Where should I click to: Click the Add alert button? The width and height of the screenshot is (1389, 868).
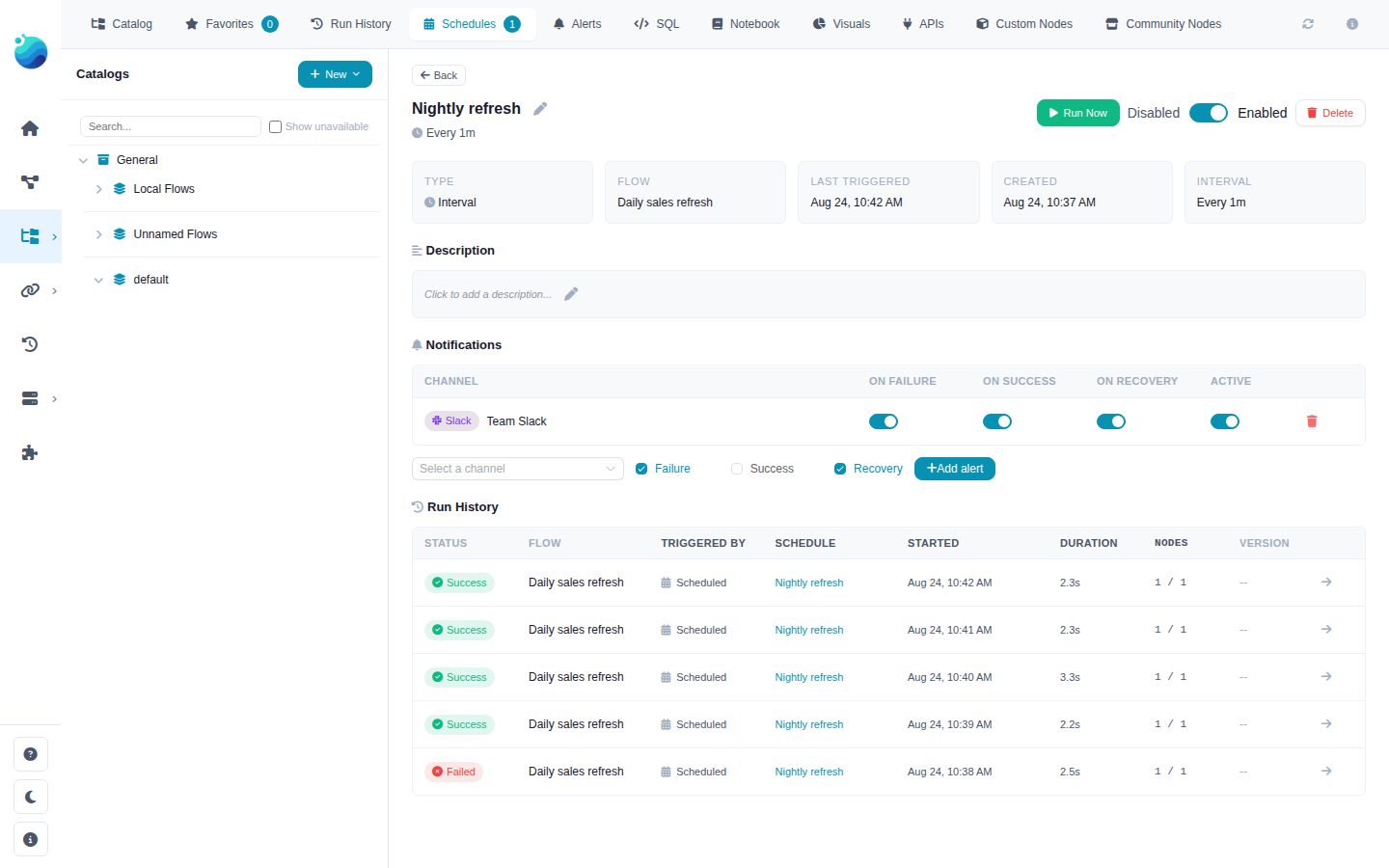pos(955,469)
